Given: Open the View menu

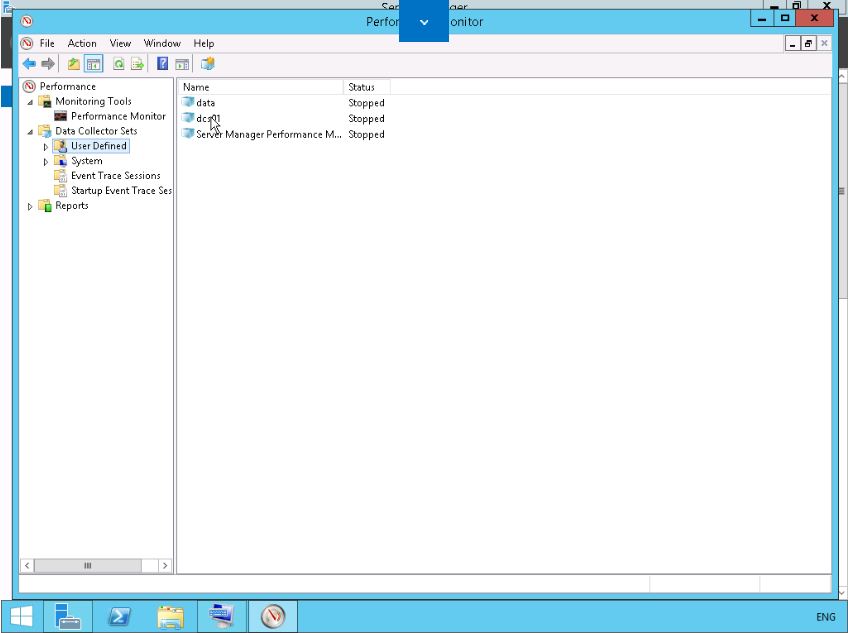Looking at the screenshot, I should pyautogui.click(x=120, y=43).
